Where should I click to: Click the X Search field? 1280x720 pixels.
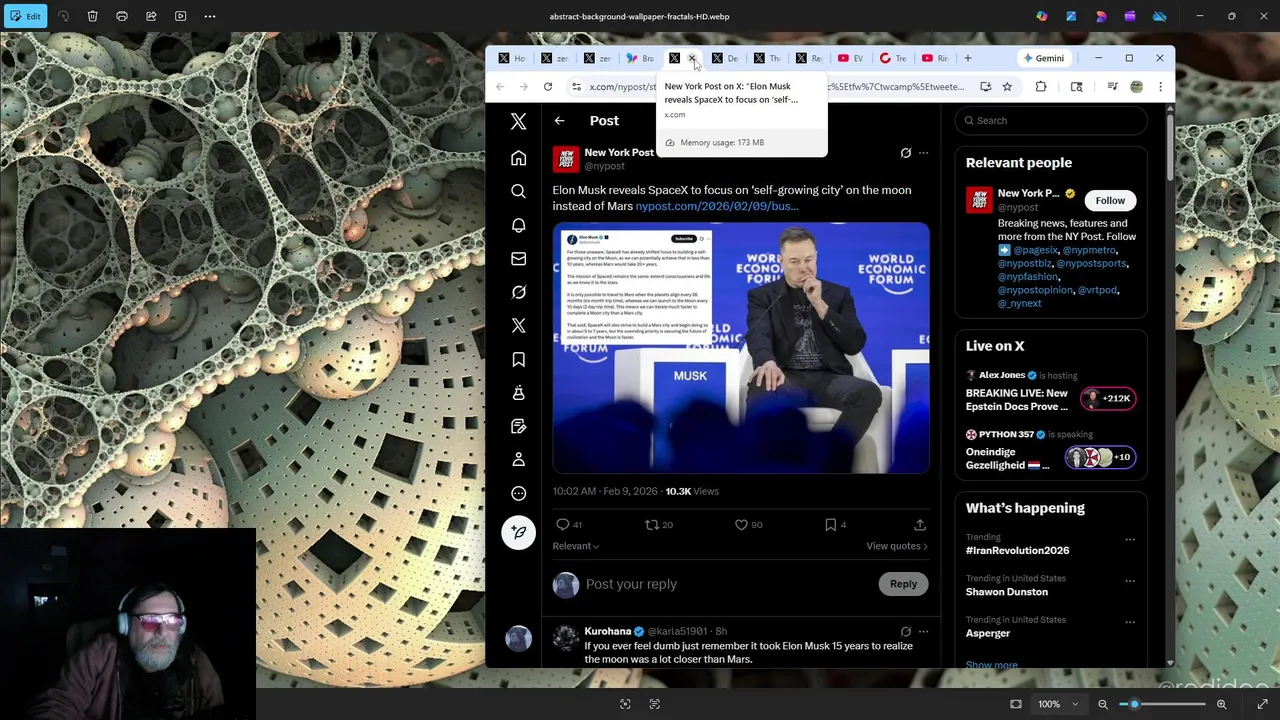click(x=1050, y=121)
